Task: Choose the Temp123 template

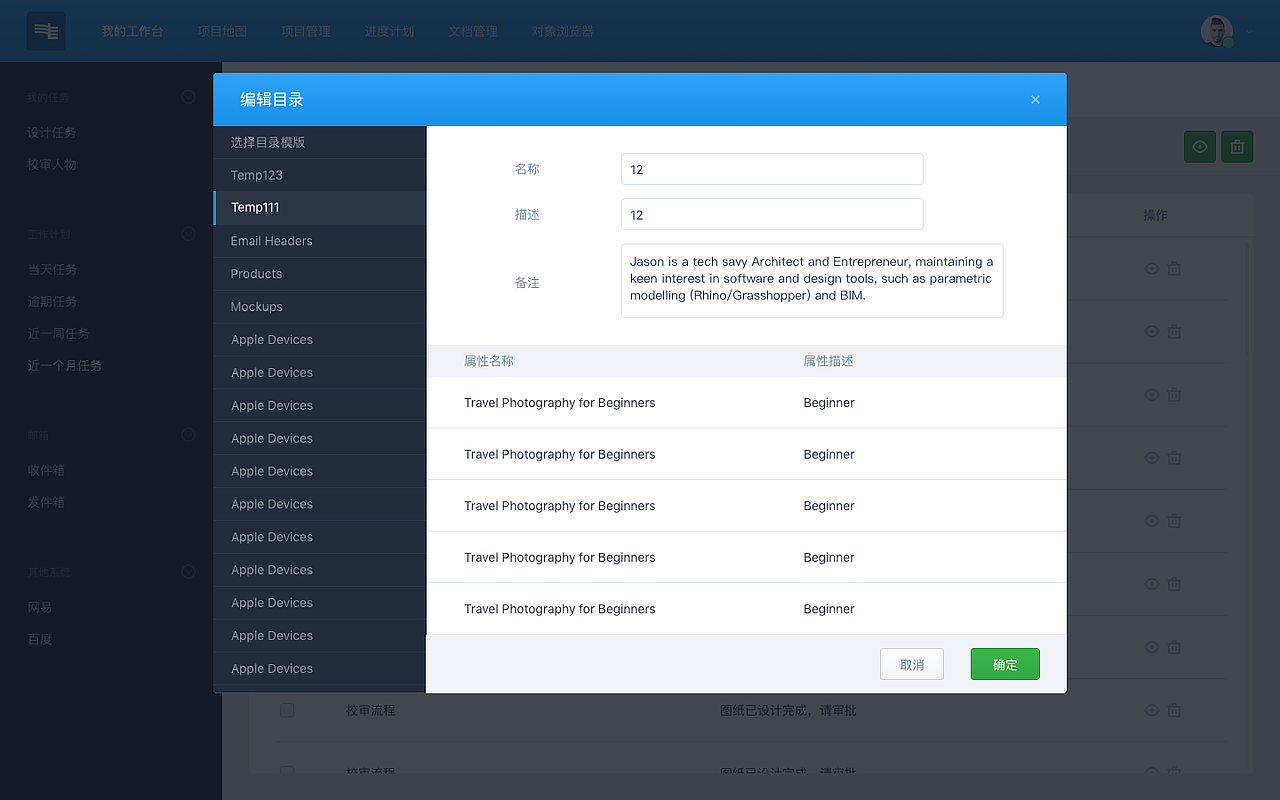Action: click(320, 175)
